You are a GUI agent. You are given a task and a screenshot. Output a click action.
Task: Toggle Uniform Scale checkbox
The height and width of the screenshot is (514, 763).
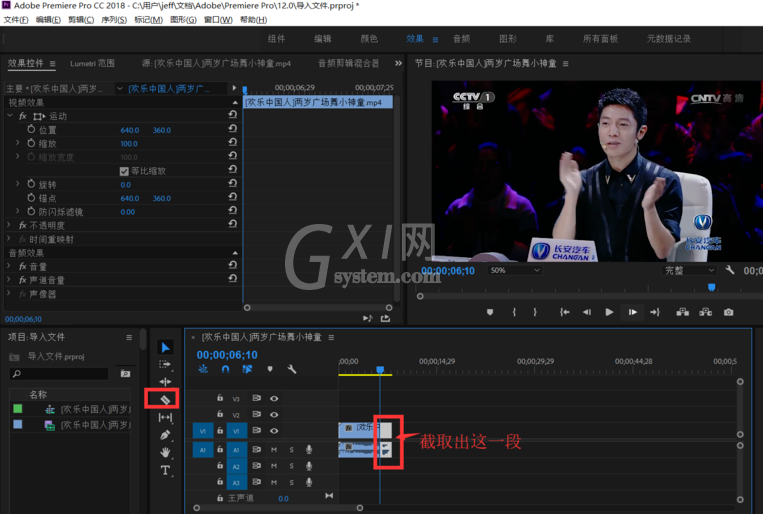tap(124, 171)
